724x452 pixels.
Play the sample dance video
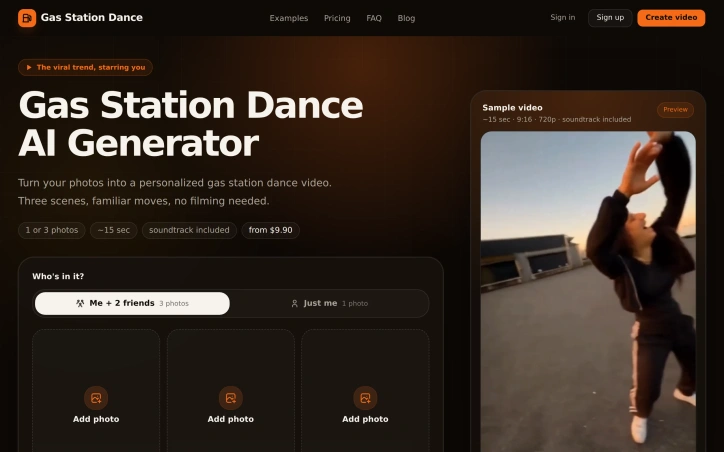point(588,292)
